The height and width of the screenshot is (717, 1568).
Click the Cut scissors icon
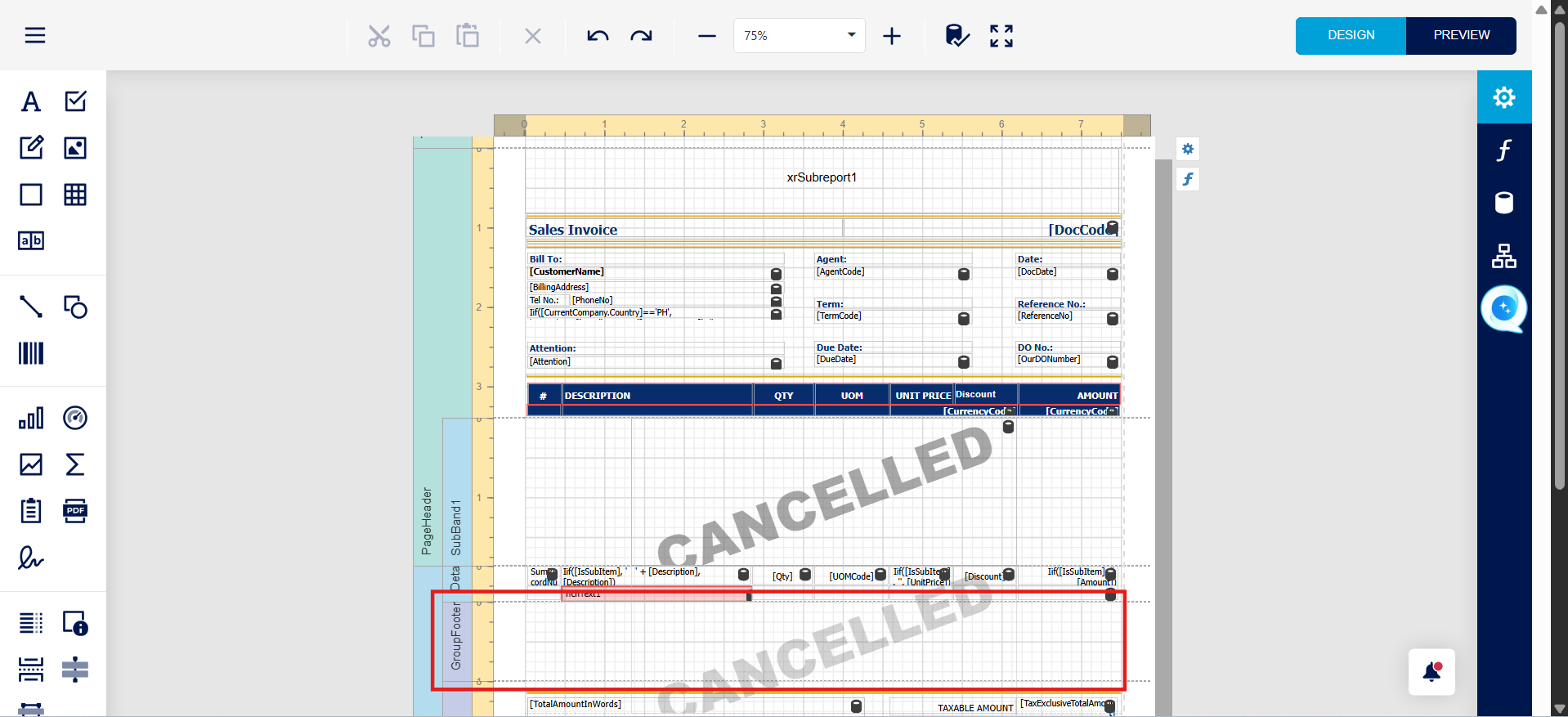point(379,36)
